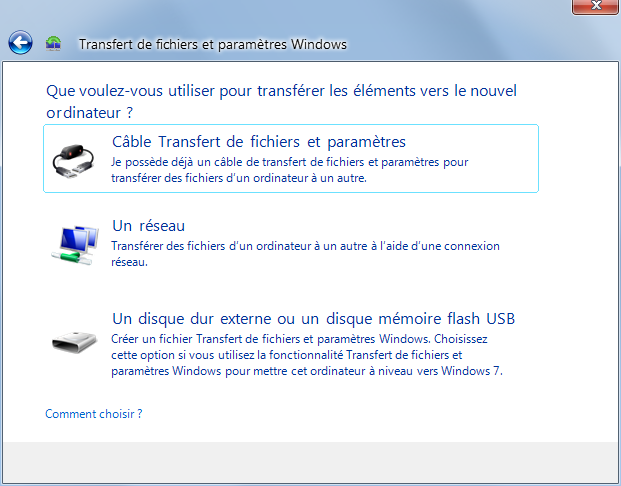The height and width of the screenshot is (486, 621).
Task: Click the 'Je possède déjà un câble' description
Action: (x=290, y=170)
